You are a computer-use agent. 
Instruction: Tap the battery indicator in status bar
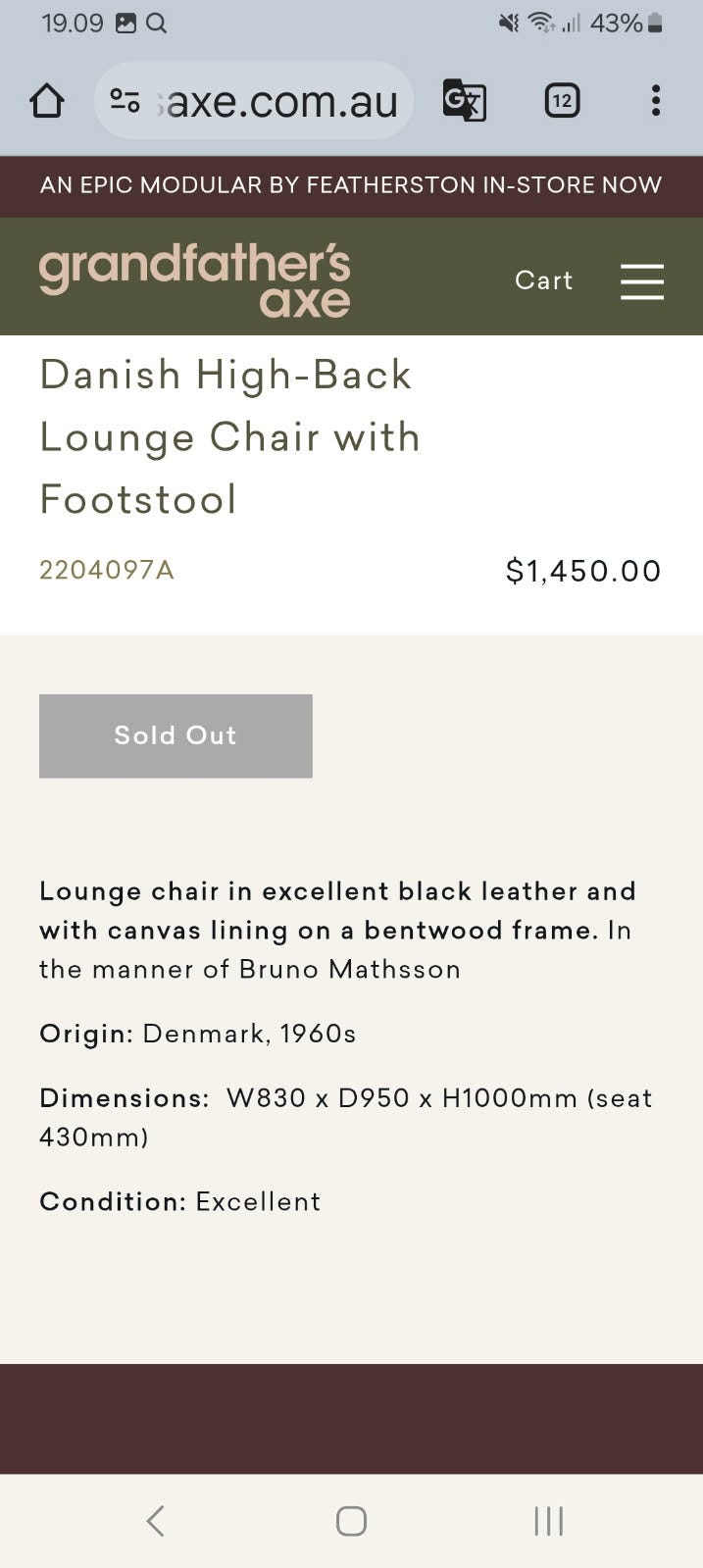(x=655, y=24)
